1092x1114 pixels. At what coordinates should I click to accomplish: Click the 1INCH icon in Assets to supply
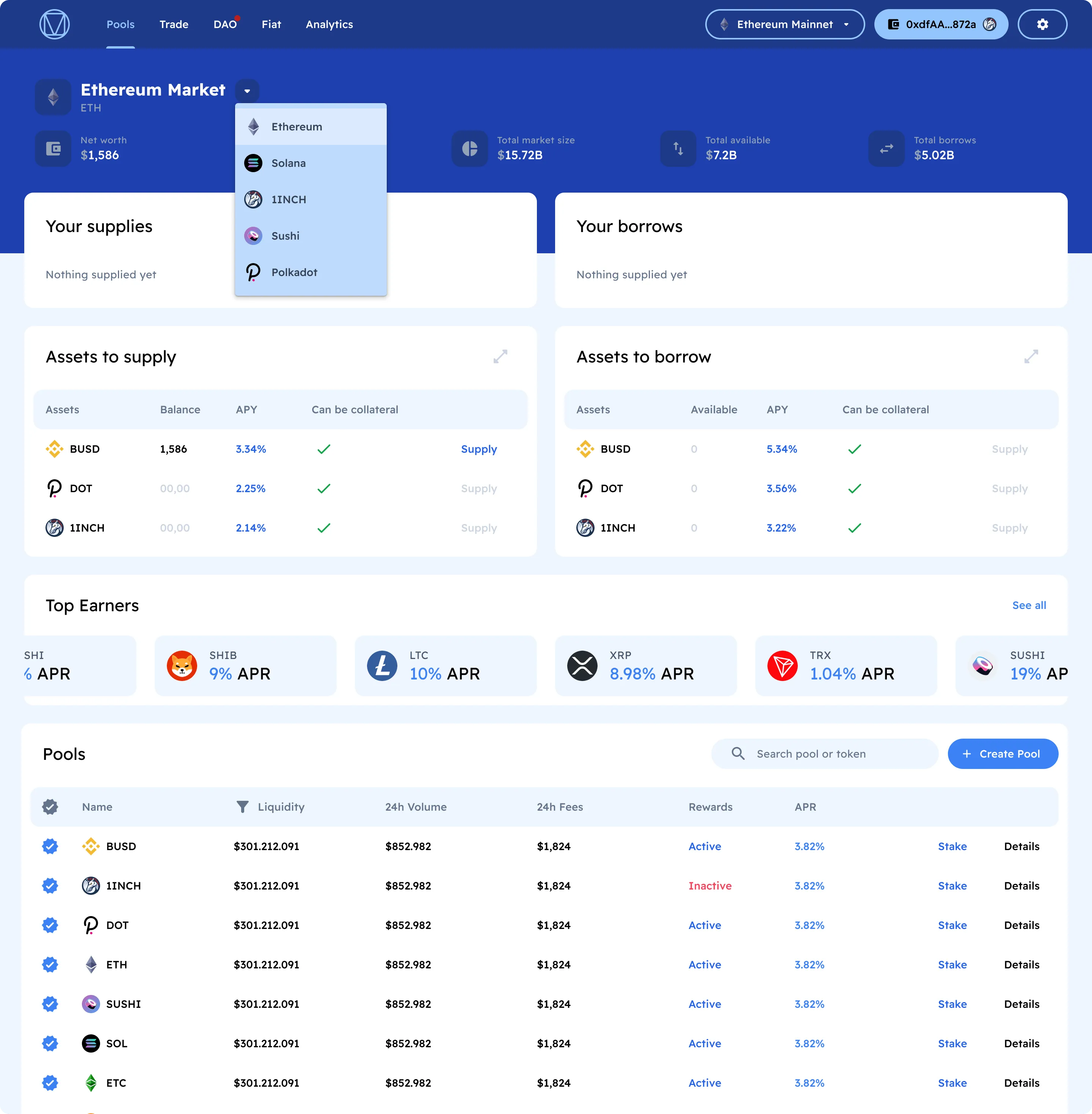(x=55, y=527)
